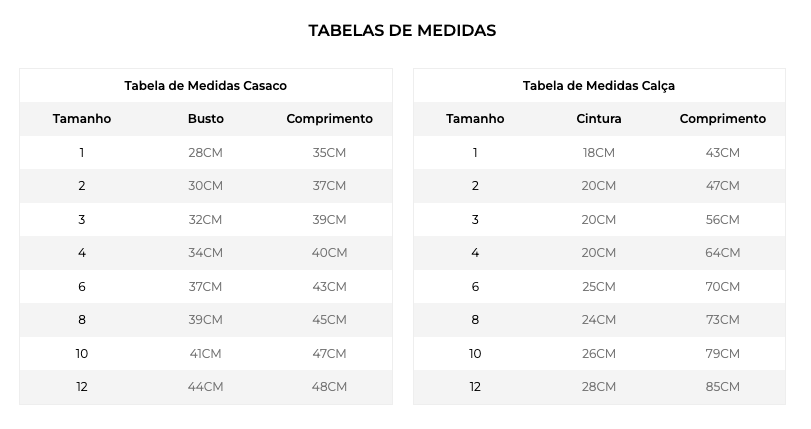Screen dimensions: 811x429
Task: Click the 79CM comprimento value
Action: pyautogui.click(x=722, y=354)
